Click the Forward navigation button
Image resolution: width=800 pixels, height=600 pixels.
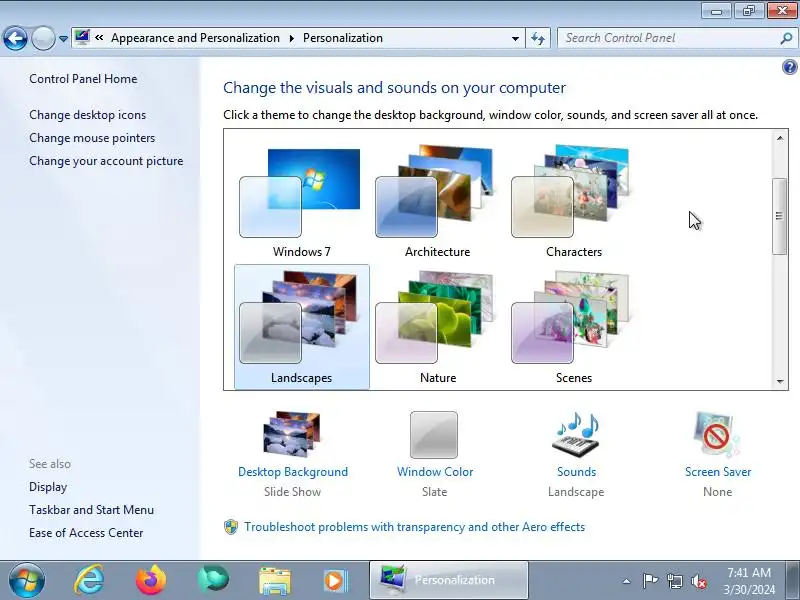click(x=43, y=38)
